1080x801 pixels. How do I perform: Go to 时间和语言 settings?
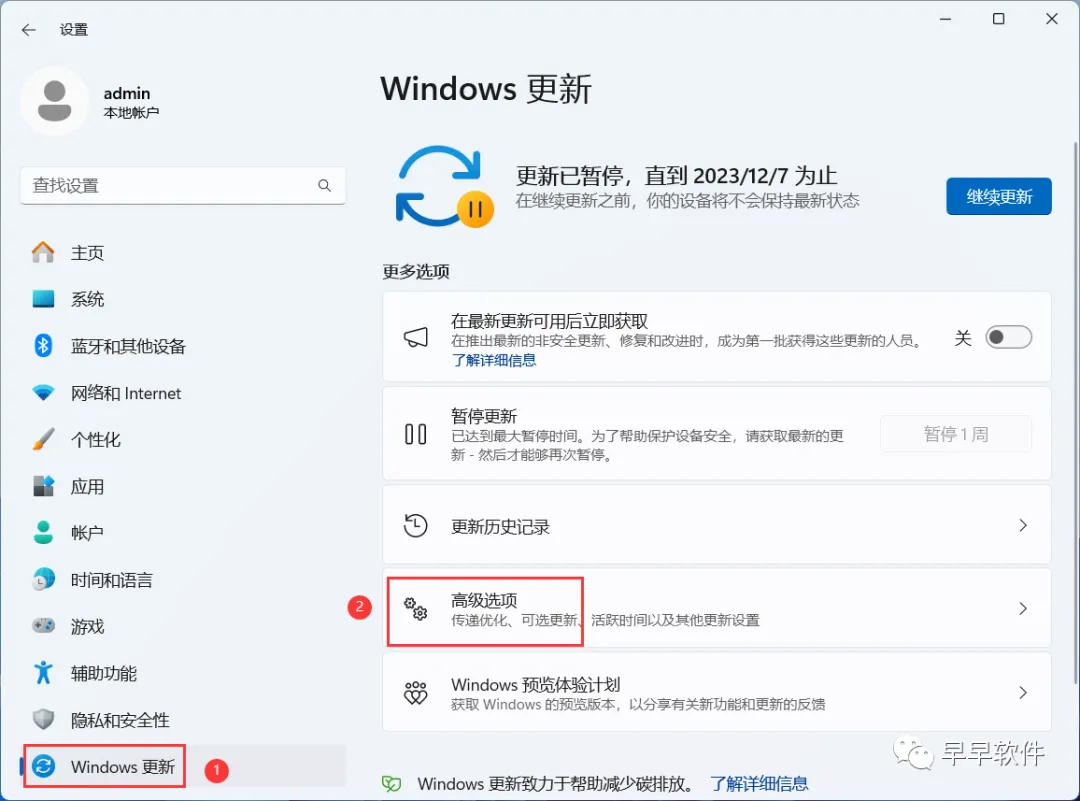pyautogui.click(x=183, y=580)
